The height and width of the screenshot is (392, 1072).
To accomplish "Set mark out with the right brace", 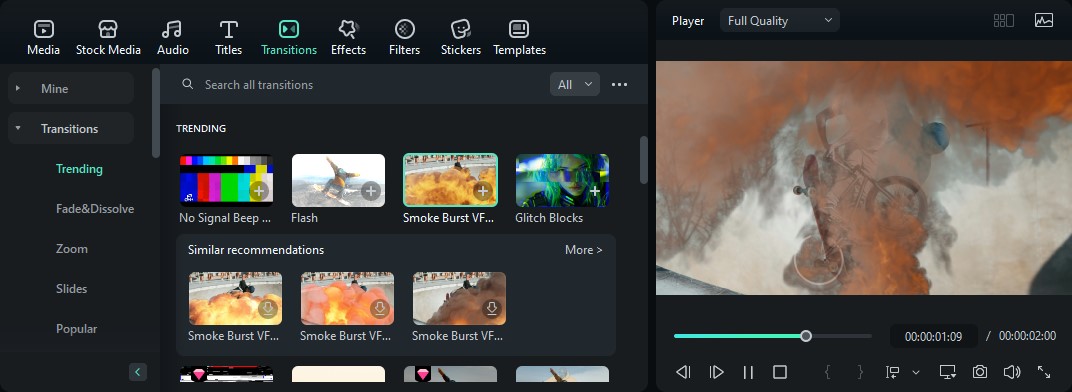I will click(860, 372).
